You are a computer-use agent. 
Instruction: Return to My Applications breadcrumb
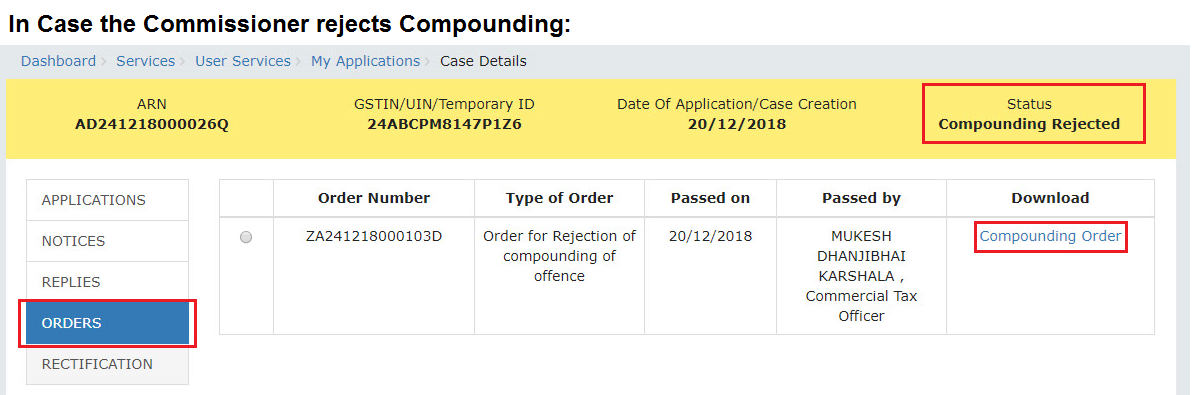pos(365,61)
